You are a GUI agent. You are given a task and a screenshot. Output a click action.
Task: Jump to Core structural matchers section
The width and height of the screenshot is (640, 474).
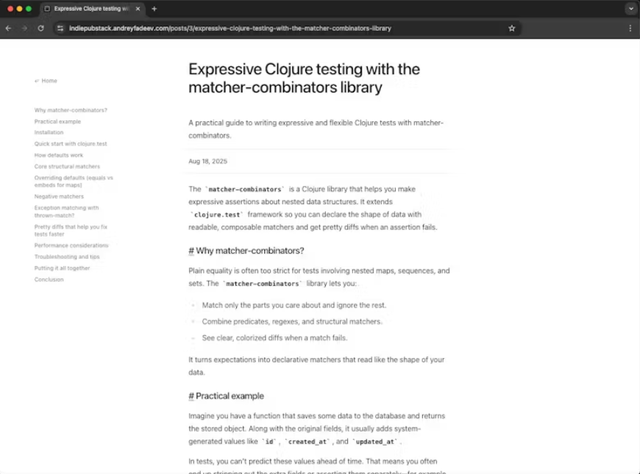pos(67,167)
